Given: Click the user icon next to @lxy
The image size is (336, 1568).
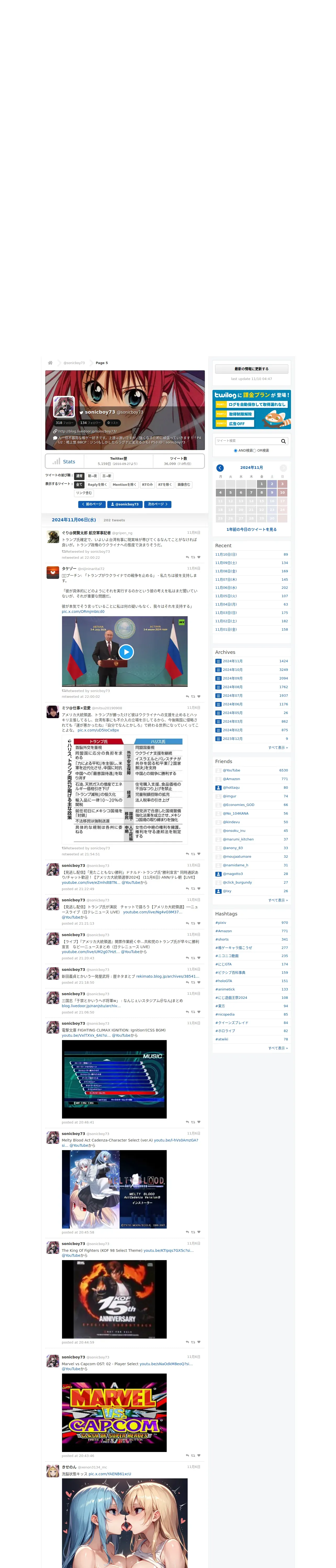Looking at the screenshot, I should coord(218,891).
